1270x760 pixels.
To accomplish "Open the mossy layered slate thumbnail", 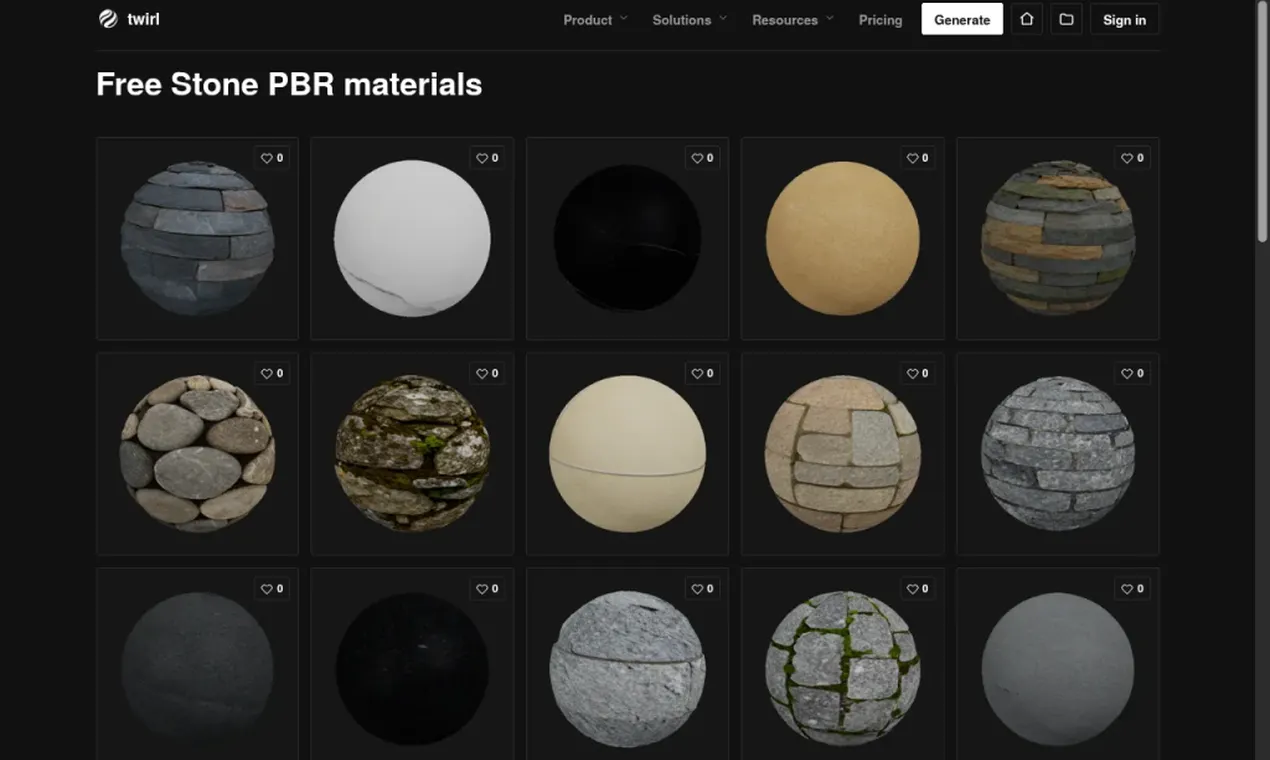I will coord(1058,238).
